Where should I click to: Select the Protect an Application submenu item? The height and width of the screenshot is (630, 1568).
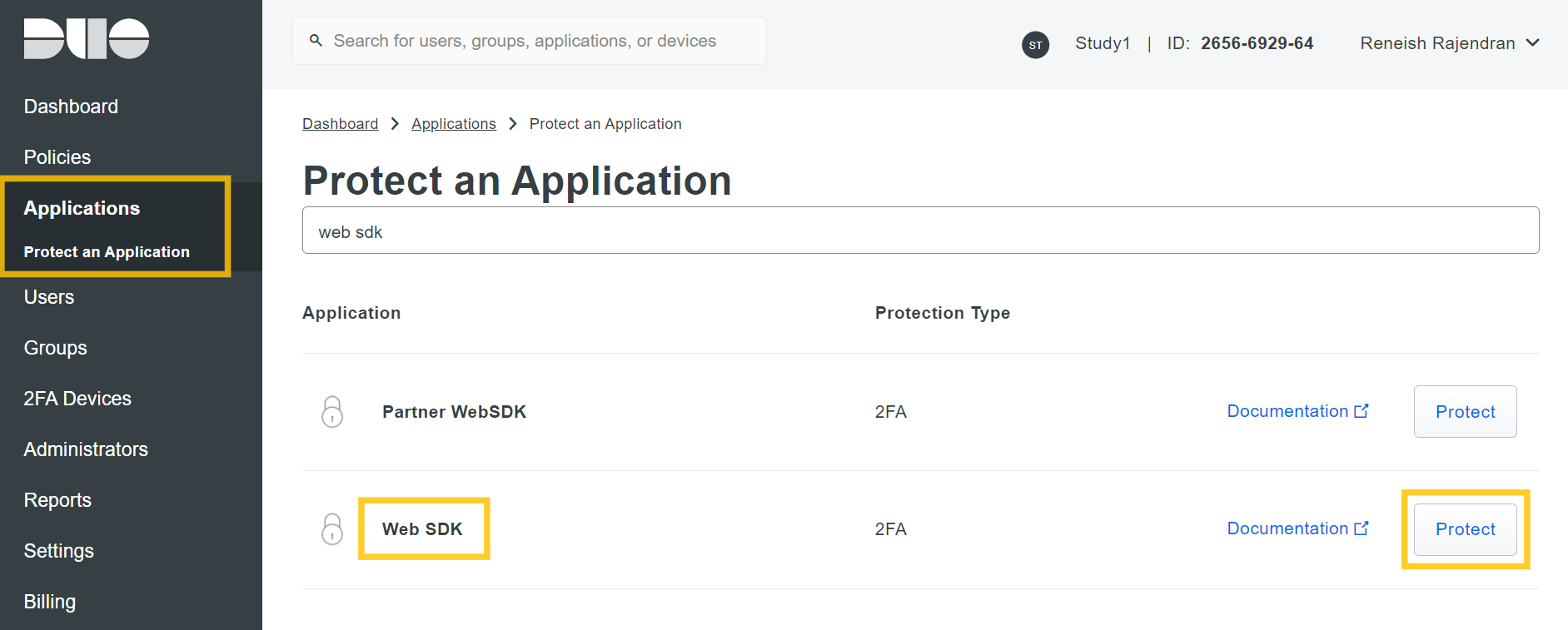(x=107, y=252)
